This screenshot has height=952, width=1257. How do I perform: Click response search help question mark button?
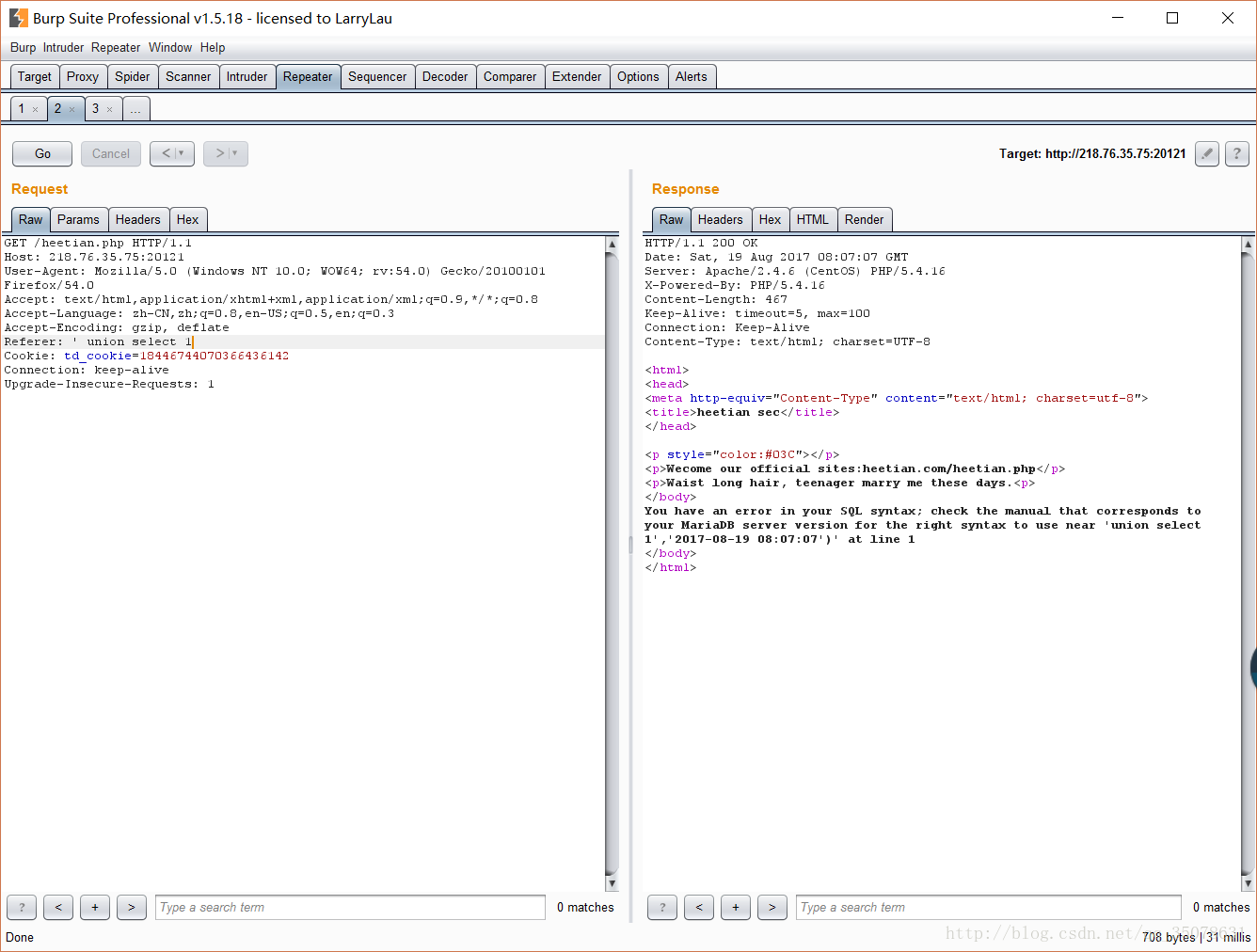click(662, 907)
